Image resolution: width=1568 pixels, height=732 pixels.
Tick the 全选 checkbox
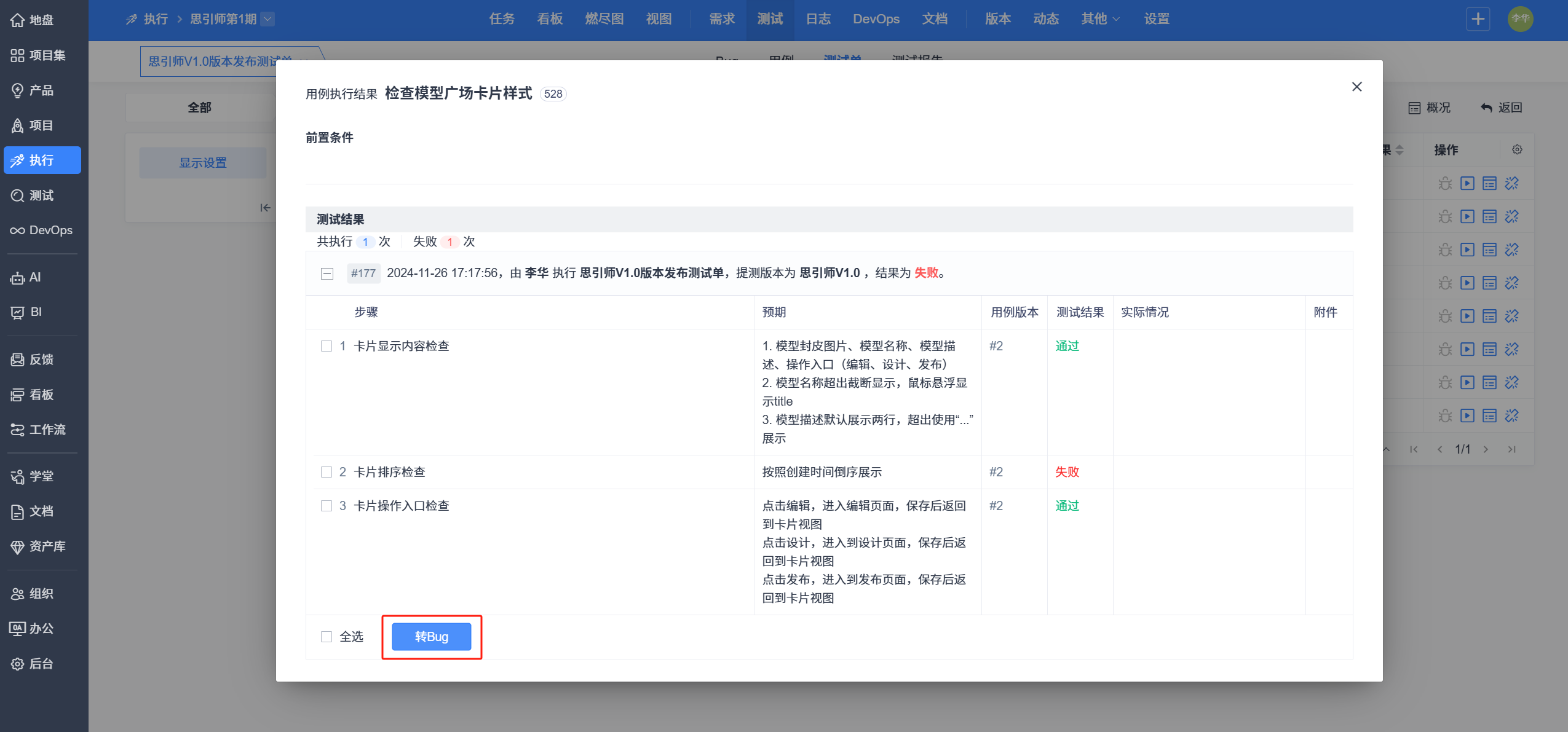tap(327, 637)
